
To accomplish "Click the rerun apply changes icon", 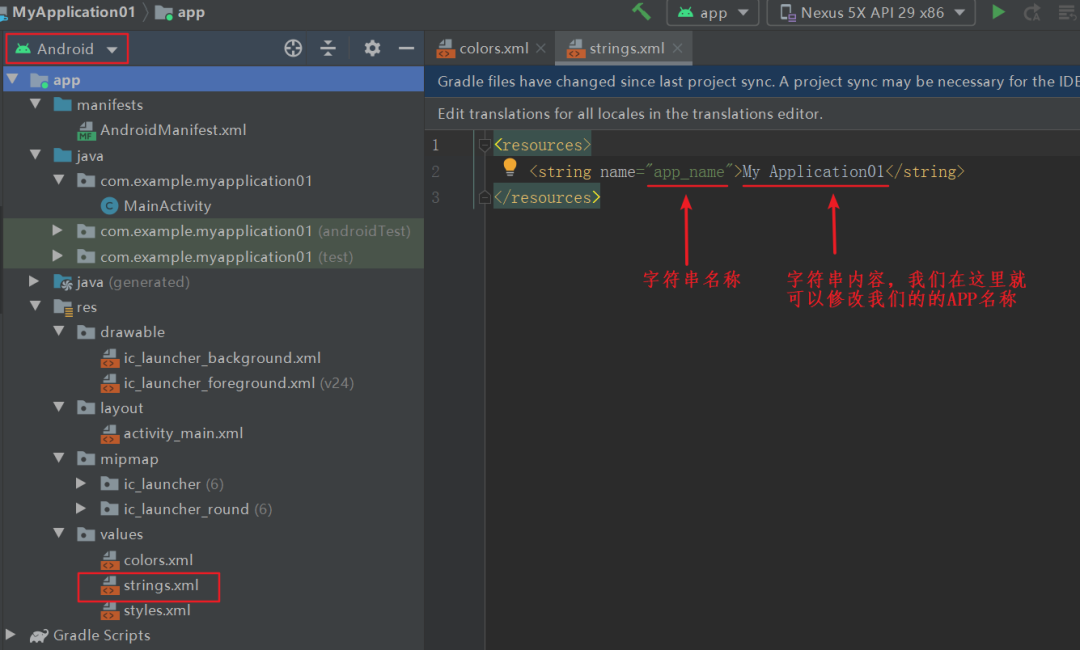I will (x=1032, y=12).
